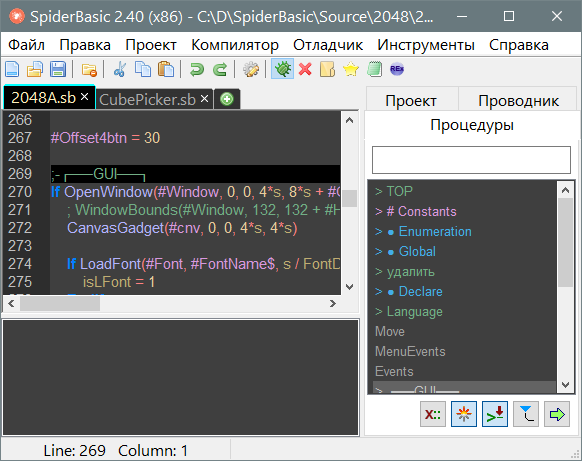Paste from clipboard icon
582x461 pixels.
(166, 69)
